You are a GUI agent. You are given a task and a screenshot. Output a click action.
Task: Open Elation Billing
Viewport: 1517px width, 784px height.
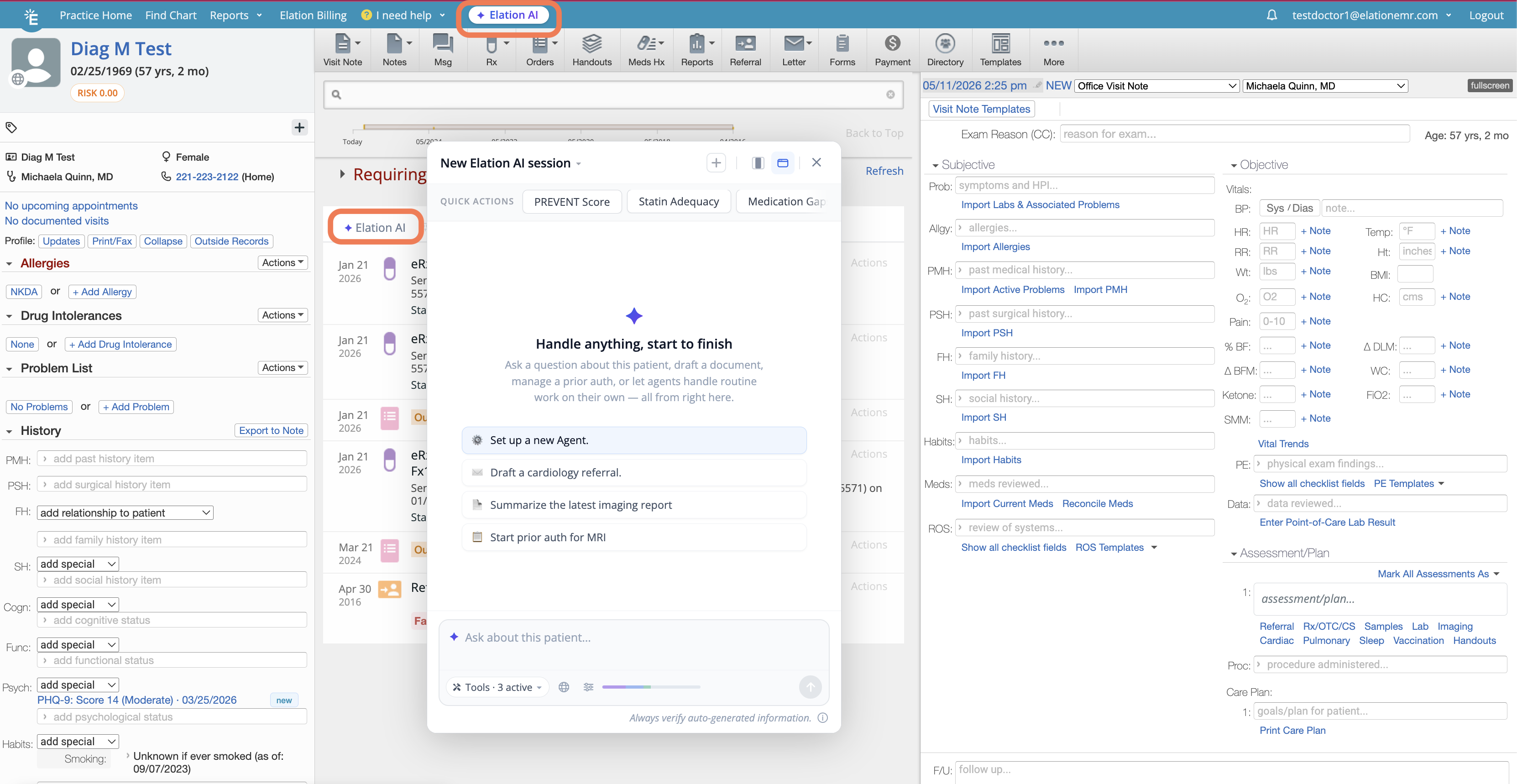click(313, 16)
